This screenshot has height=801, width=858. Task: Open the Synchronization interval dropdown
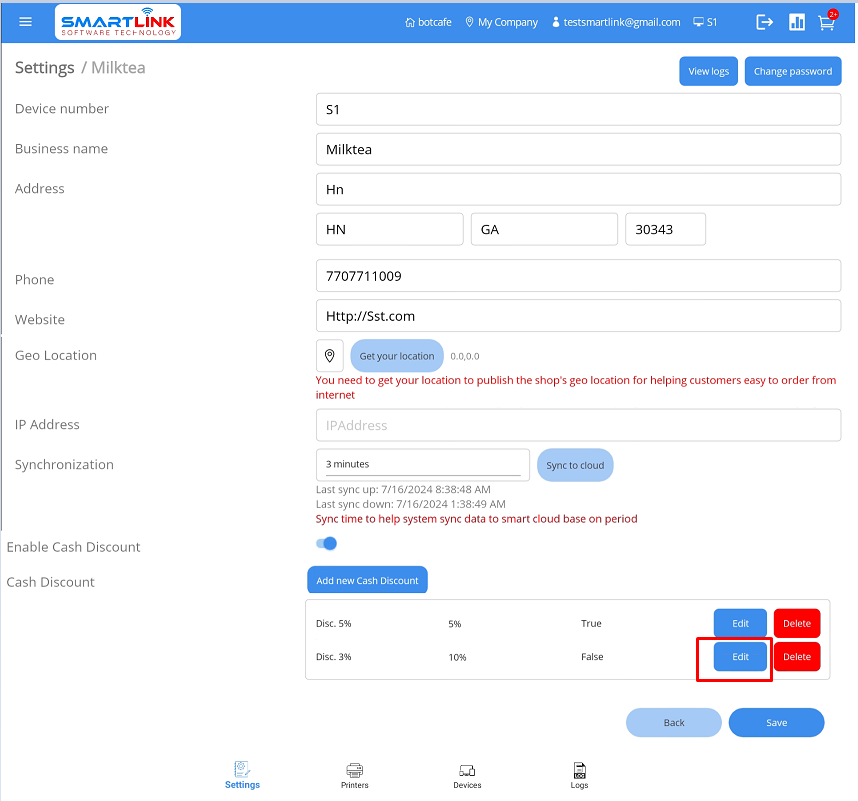pos(423,464)
